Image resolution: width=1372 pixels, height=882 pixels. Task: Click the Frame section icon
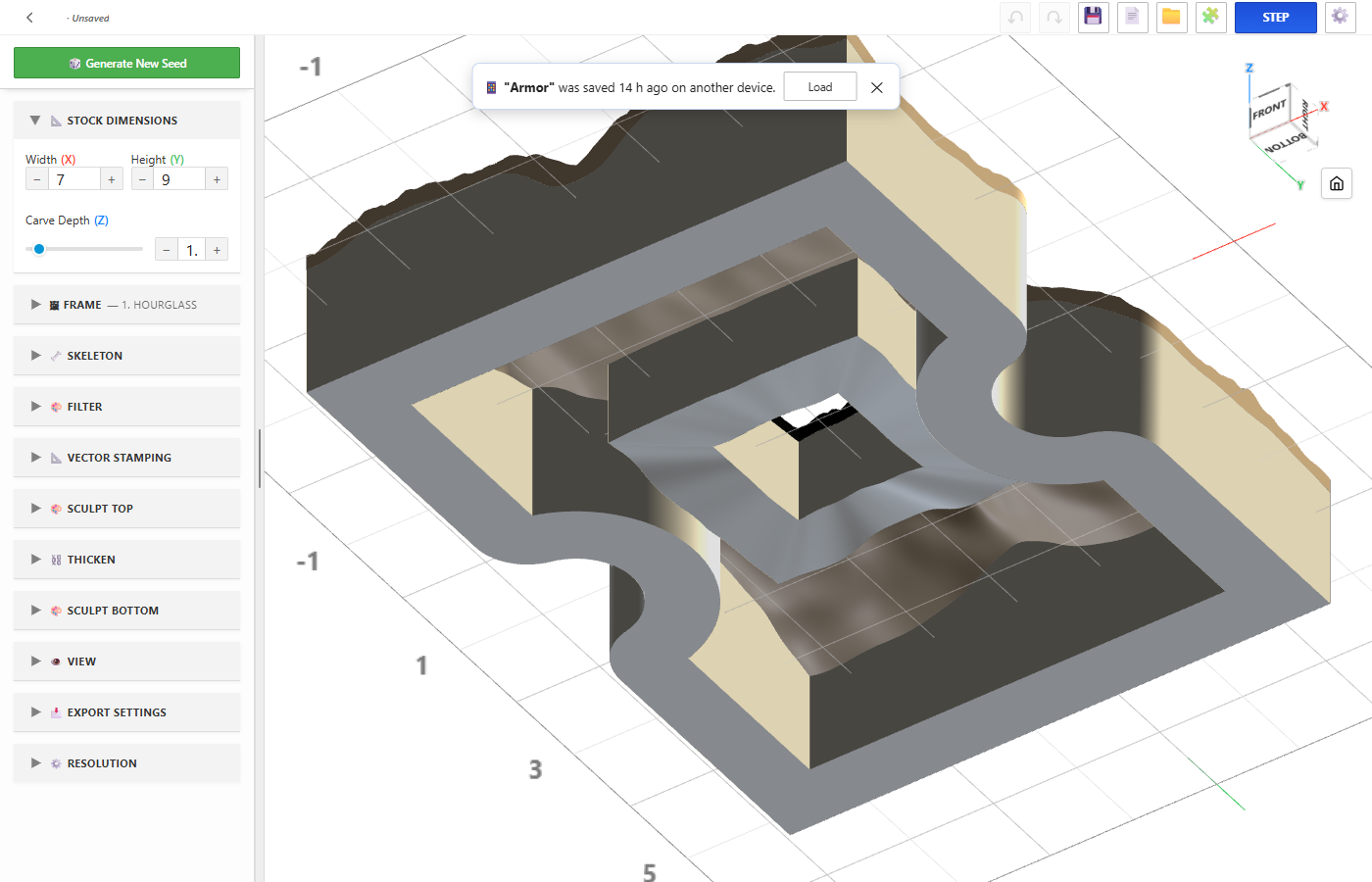pyautogui.click(x=54, y=305)
